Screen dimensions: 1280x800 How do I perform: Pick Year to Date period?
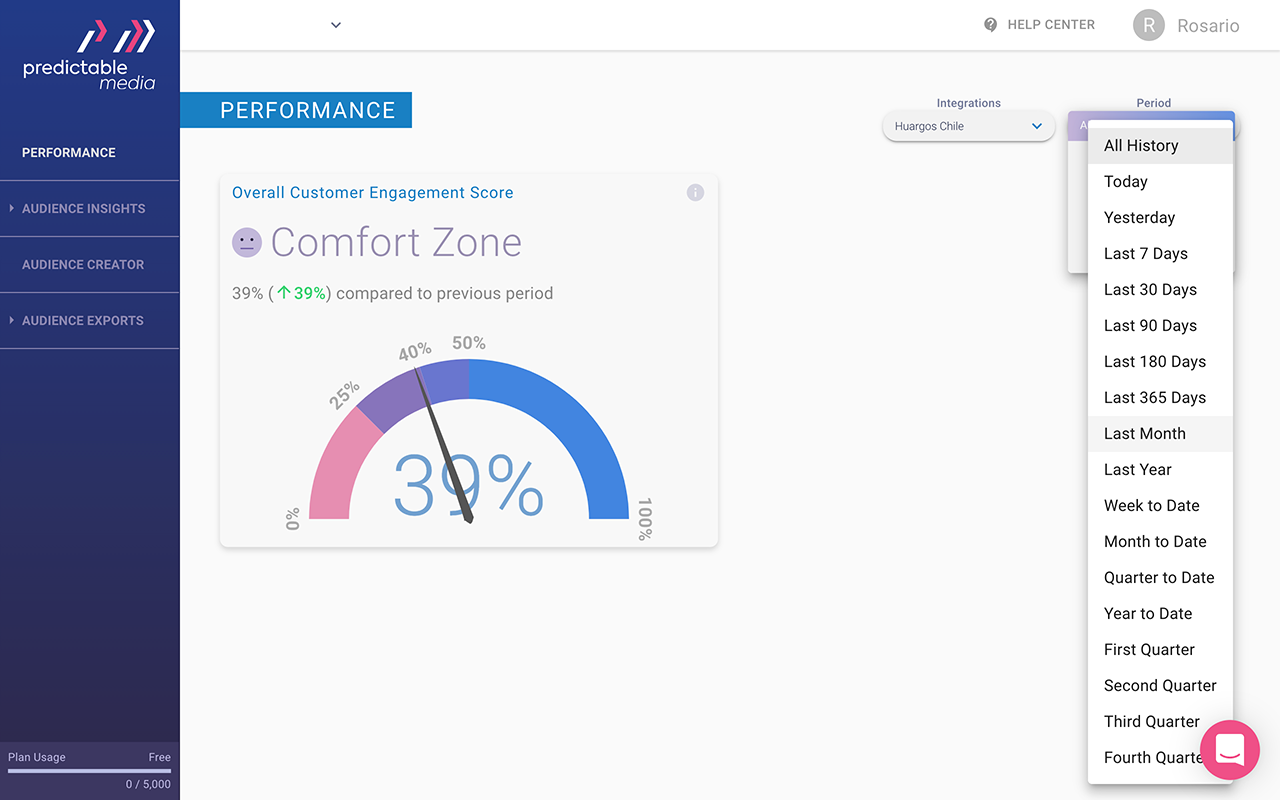pos(1147,614)
